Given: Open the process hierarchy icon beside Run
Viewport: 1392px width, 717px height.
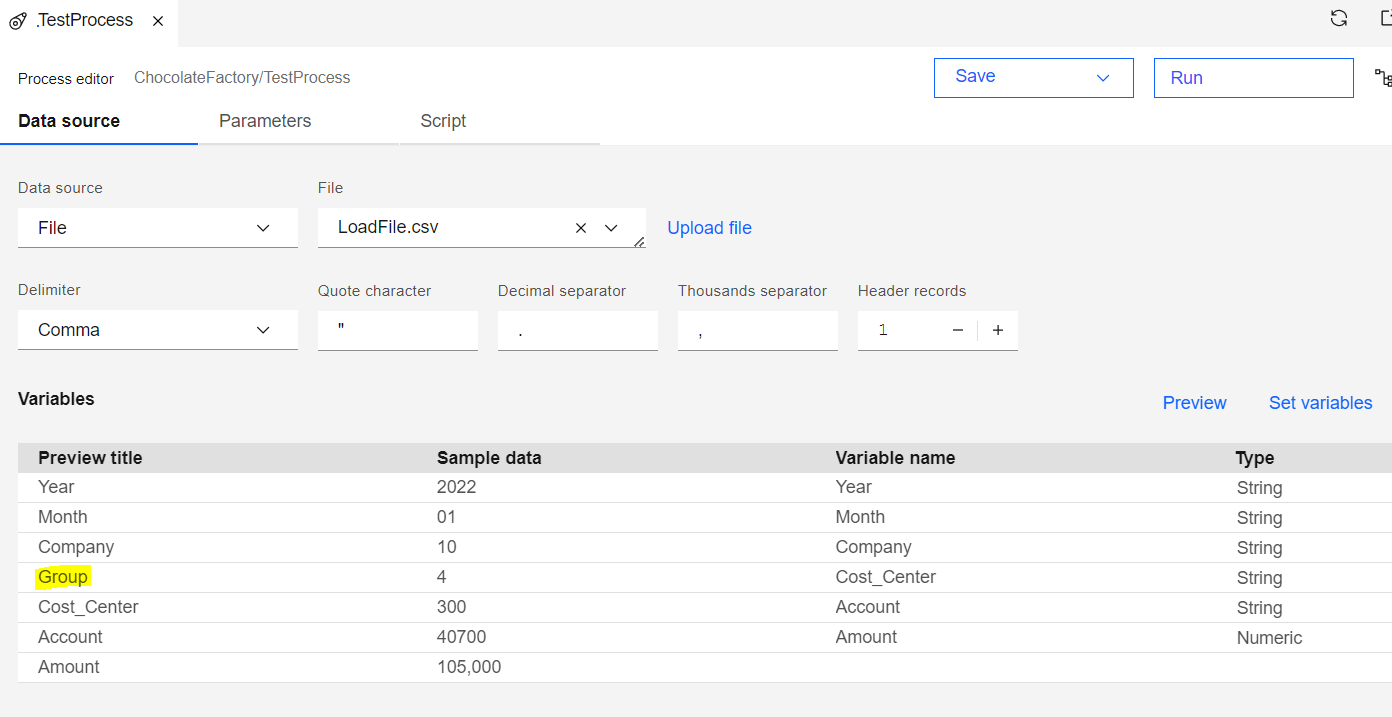Looking at the screenshot, I should pyautogui.click(x=1383, y=77).
